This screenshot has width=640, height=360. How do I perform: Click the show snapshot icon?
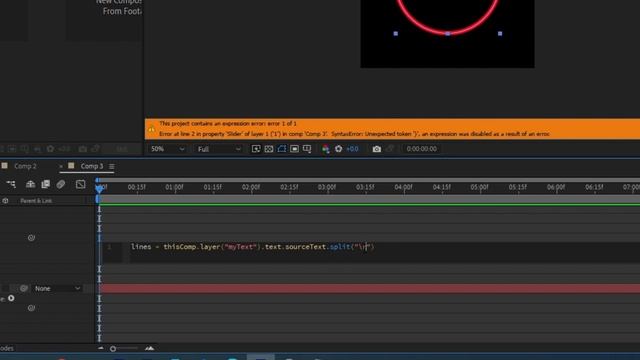pos(390,149)
